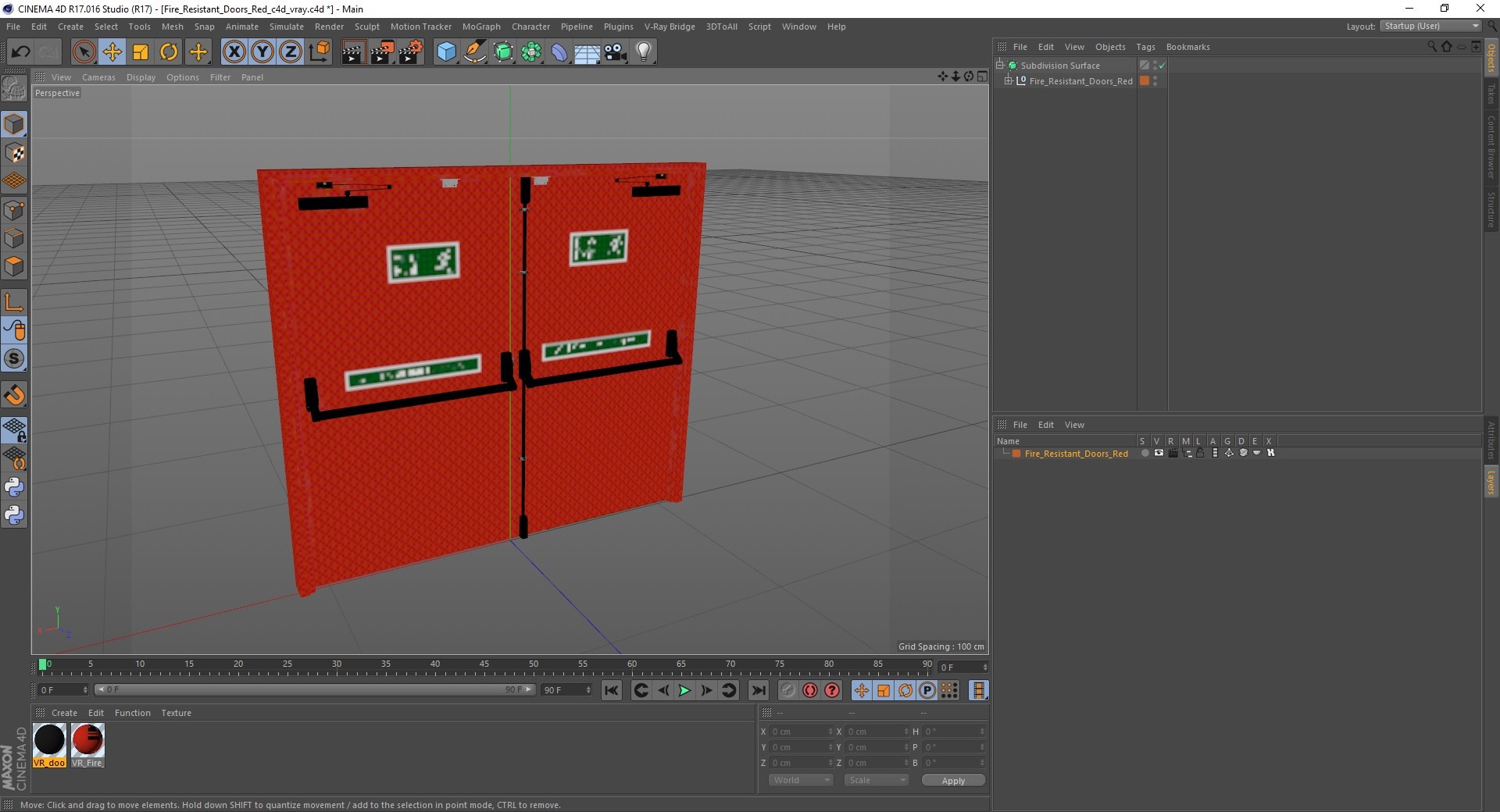Image resolution: width=1500 pixels, height=812 pixels.
Task: Toggle Snap S icon in sidebar
Action: click(x=14, y=358)
